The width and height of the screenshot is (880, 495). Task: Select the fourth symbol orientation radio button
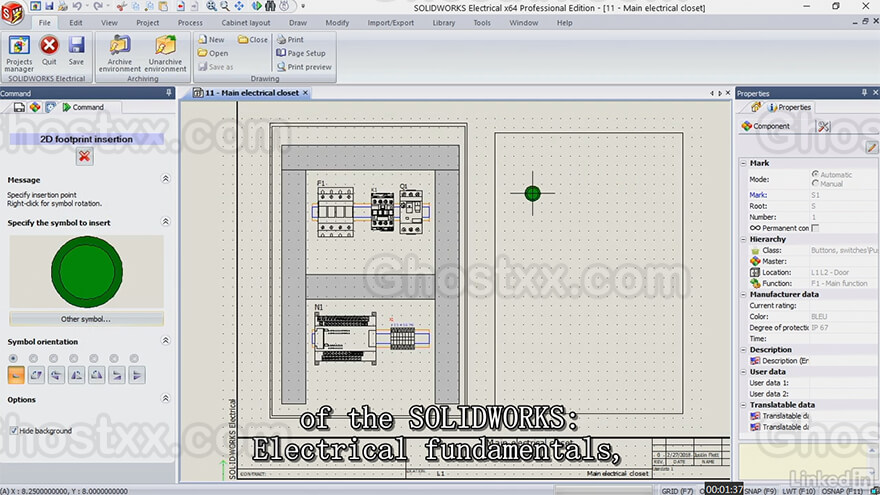(x=74, y=358)
